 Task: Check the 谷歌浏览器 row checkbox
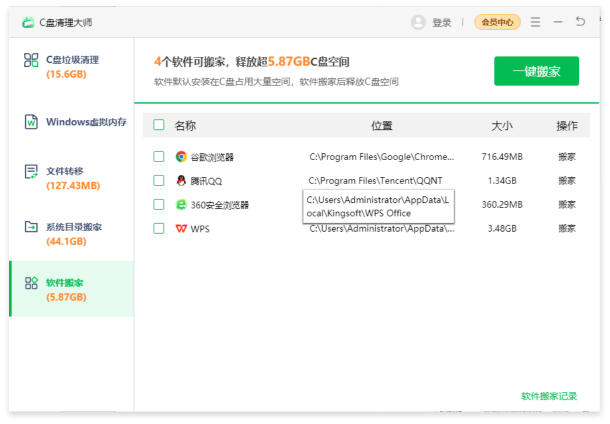pyautogui.click(x=158, y=157)
